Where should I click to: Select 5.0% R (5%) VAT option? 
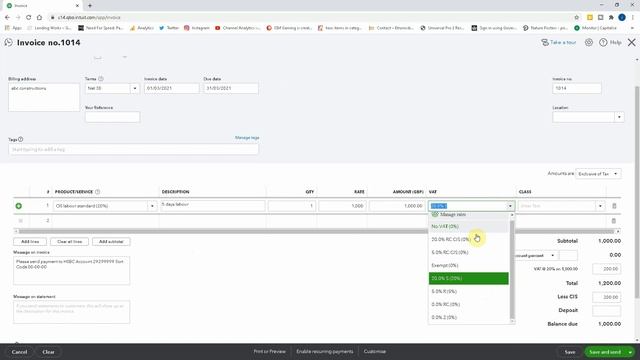[468, 291]
